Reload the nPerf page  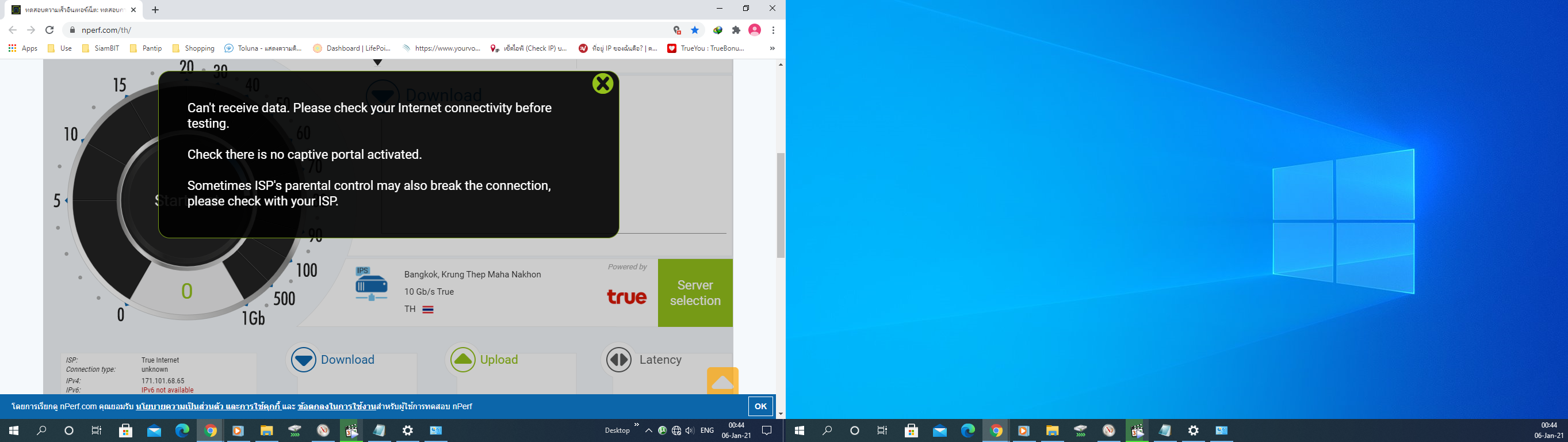(50, 30)
